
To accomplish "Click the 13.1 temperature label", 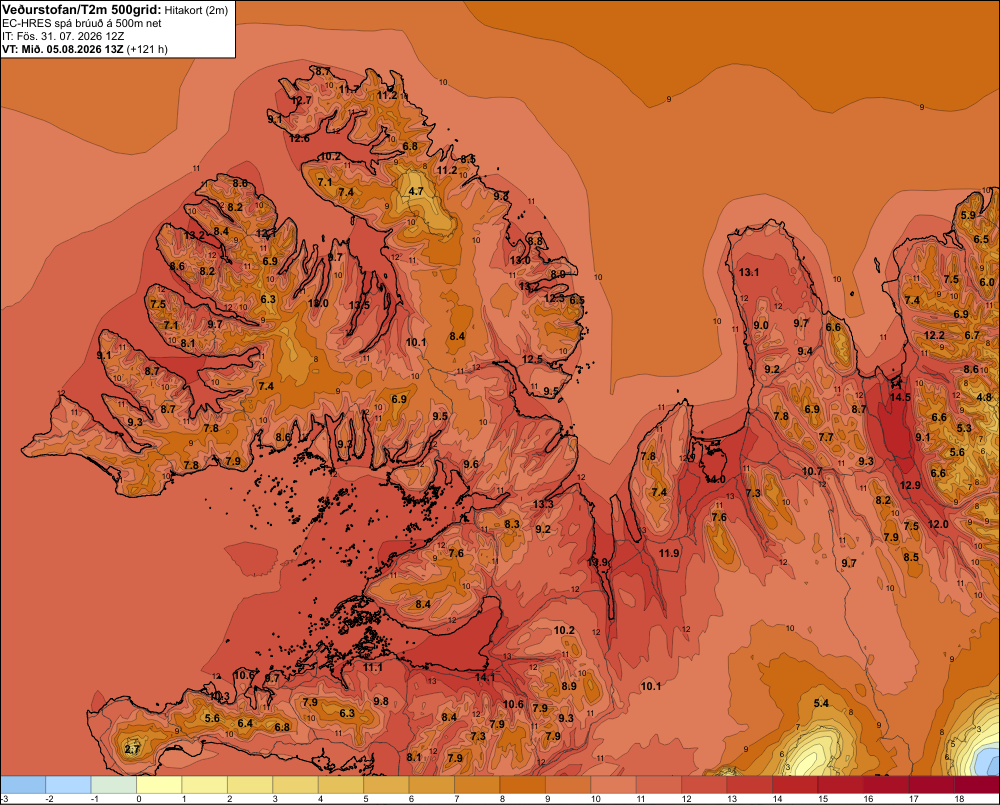I will tap(749, 272).
